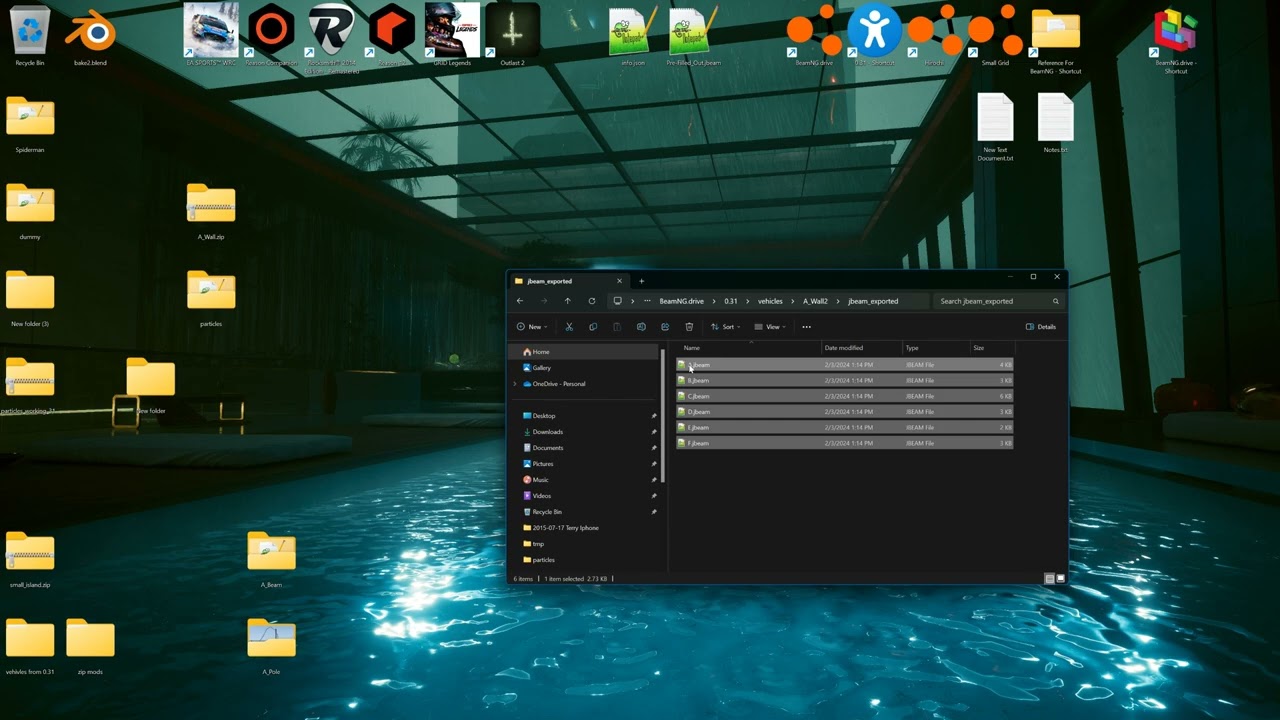Select the bake2.blend desktop file
1280x720 pixels.
(90, 35)
